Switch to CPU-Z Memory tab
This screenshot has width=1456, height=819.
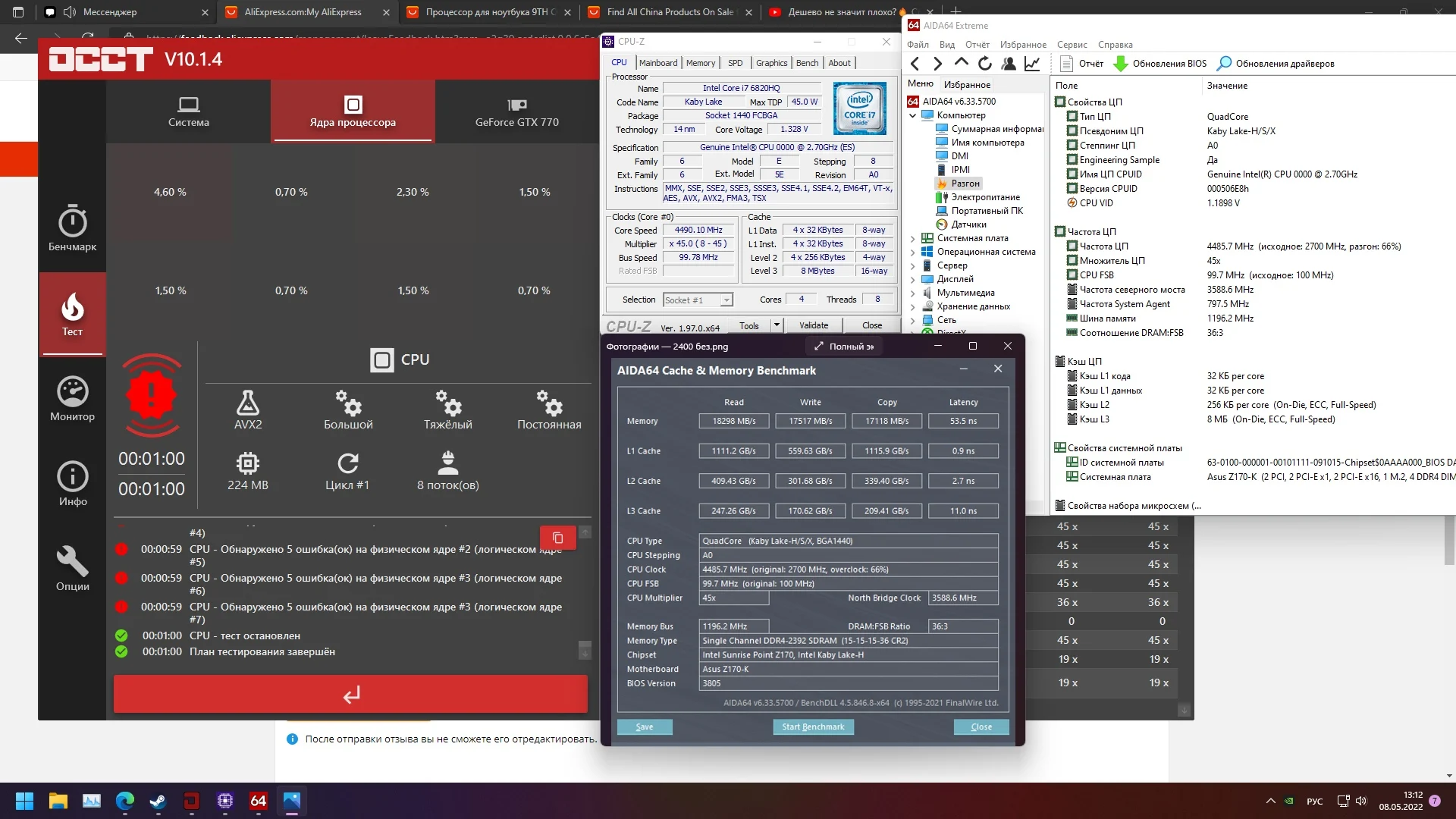coord(700,63)
